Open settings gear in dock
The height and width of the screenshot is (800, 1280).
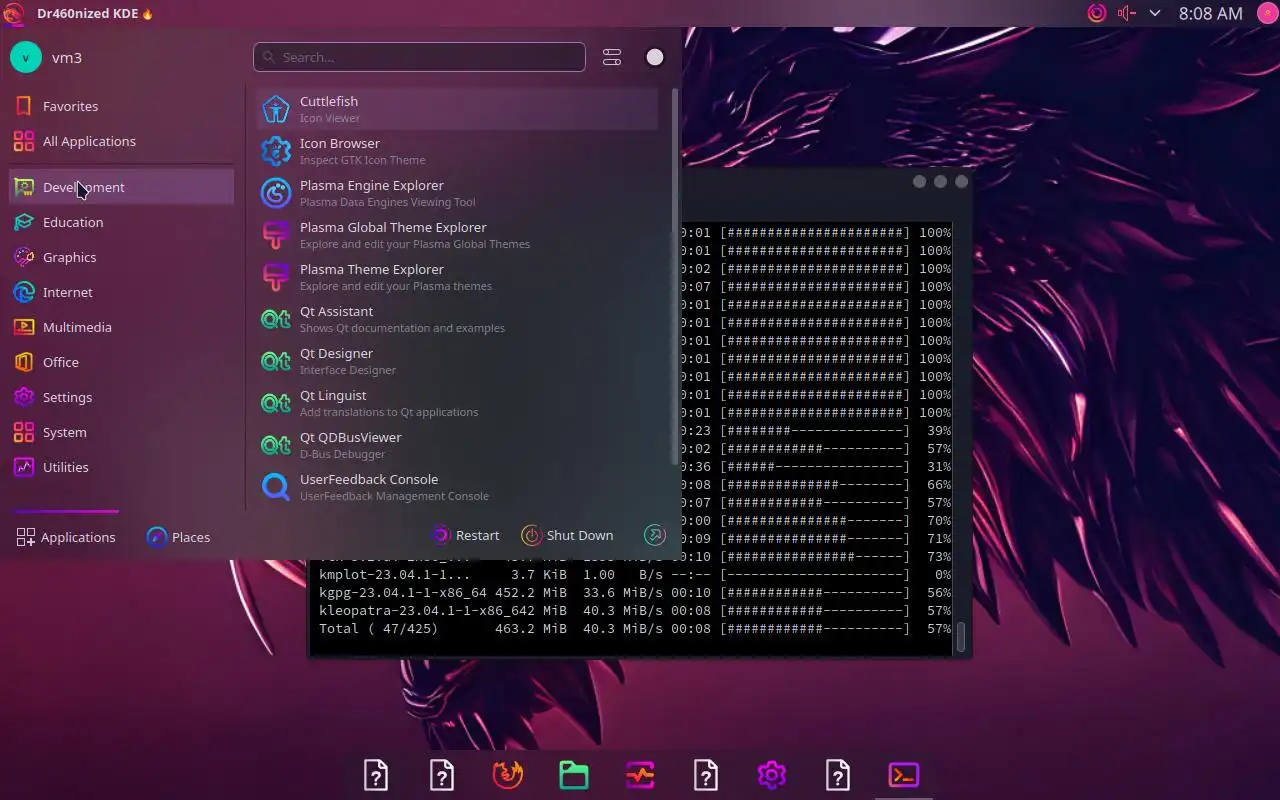tap(772, 775)
